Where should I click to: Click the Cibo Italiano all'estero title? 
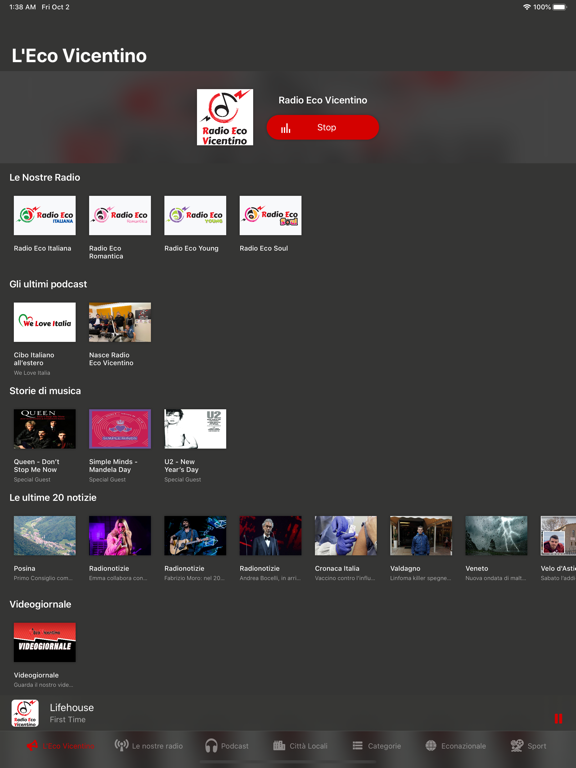coord(34,359)
